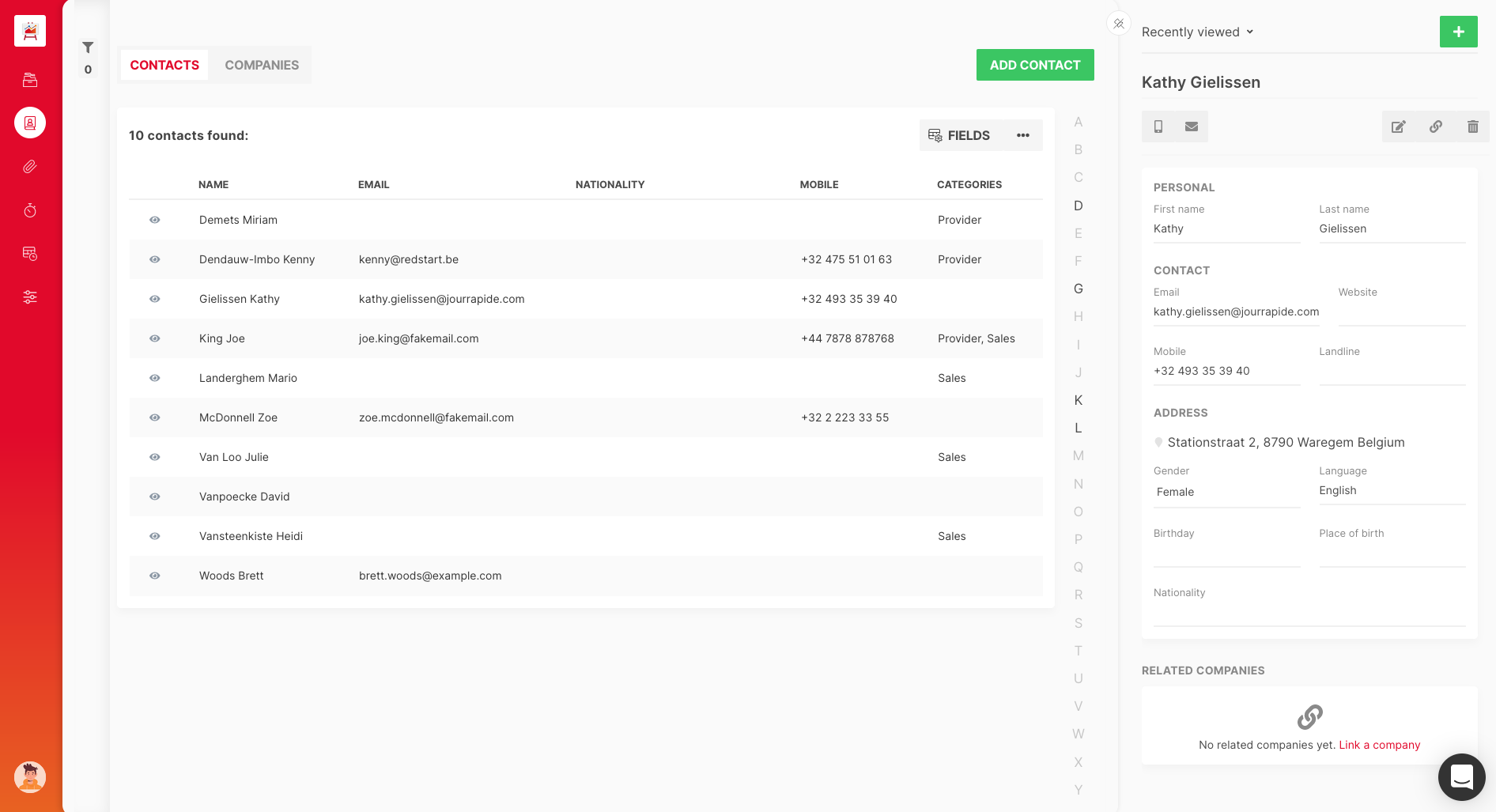The height and width of the screenshot is (812, 1496).
Task: Jump to letter K in alphabet index
Action: [x=1078, y=400]
